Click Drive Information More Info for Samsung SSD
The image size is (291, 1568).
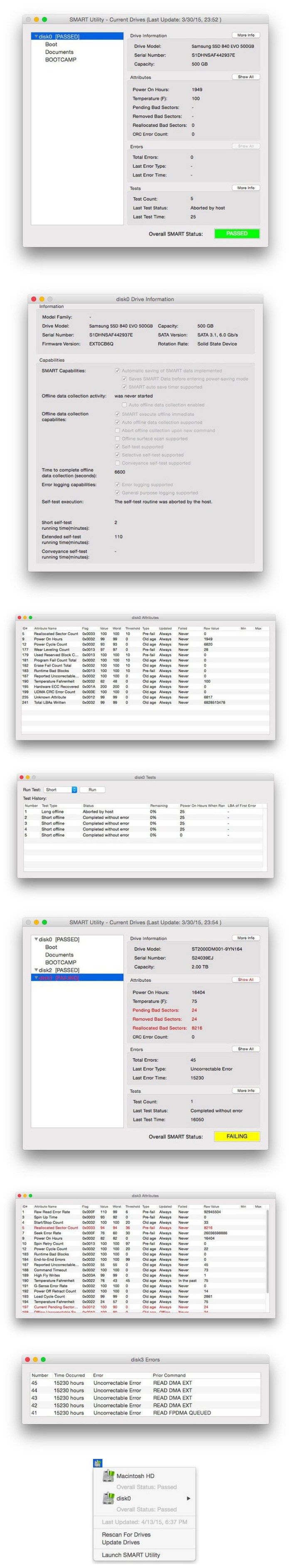coord(246,35)
